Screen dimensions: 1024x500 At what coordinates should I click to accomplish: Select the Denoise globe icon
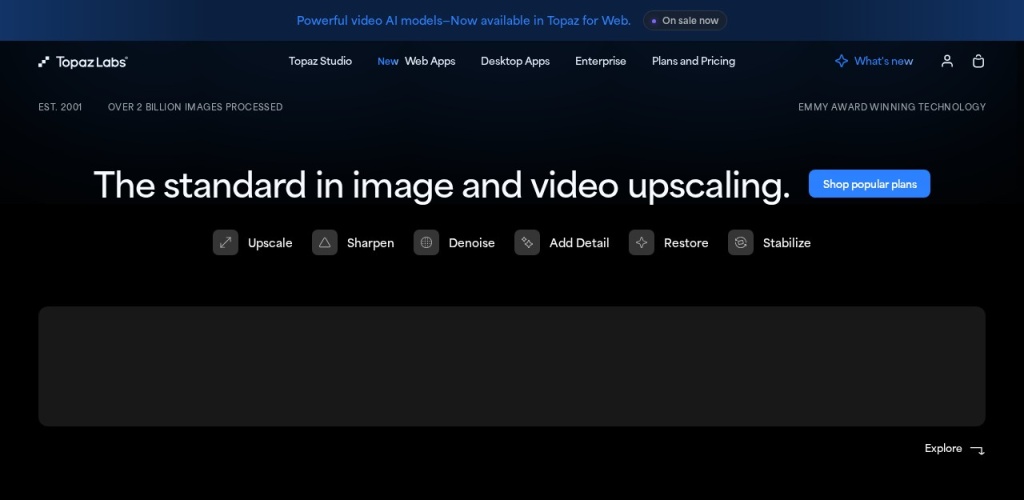426,243
